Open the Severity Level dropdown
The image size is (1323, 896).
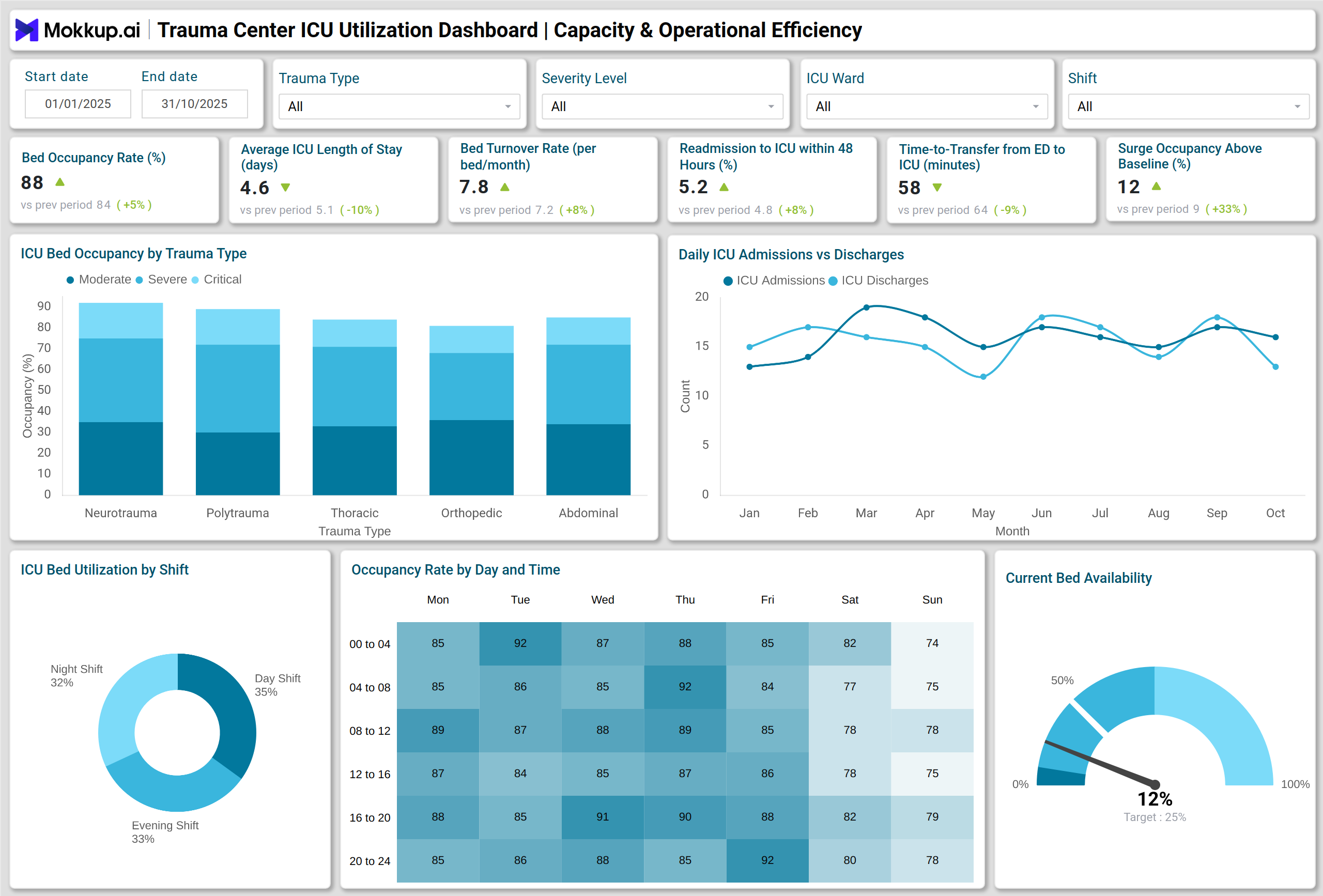[x=663, y=106]
